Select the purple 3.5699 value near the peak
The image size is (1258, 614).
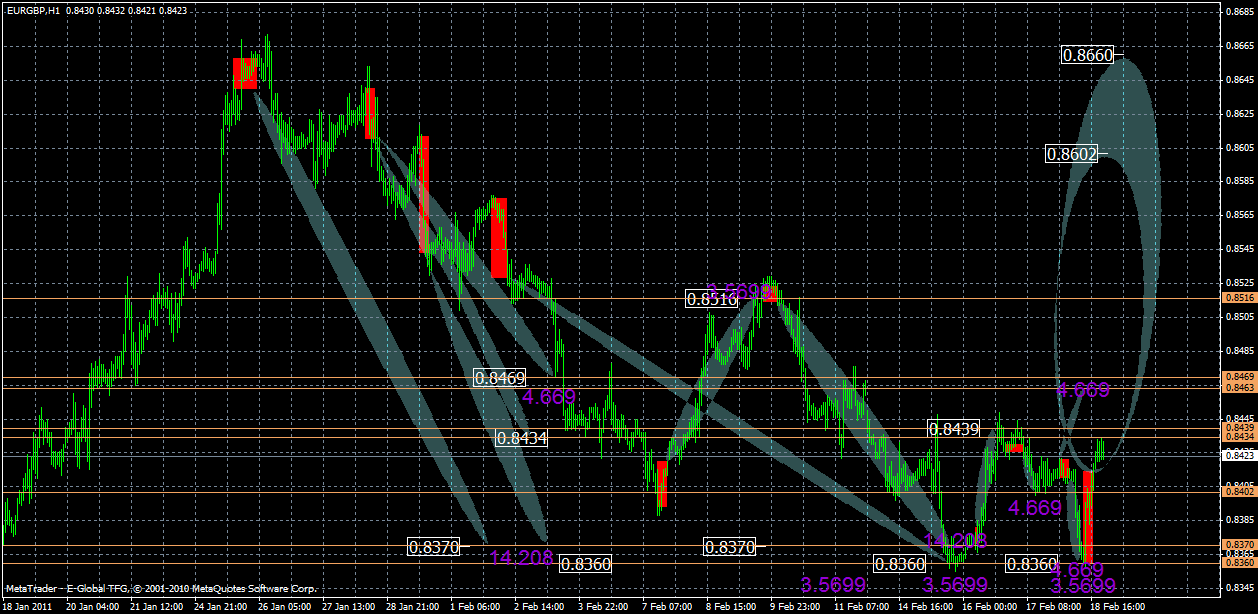737,293
